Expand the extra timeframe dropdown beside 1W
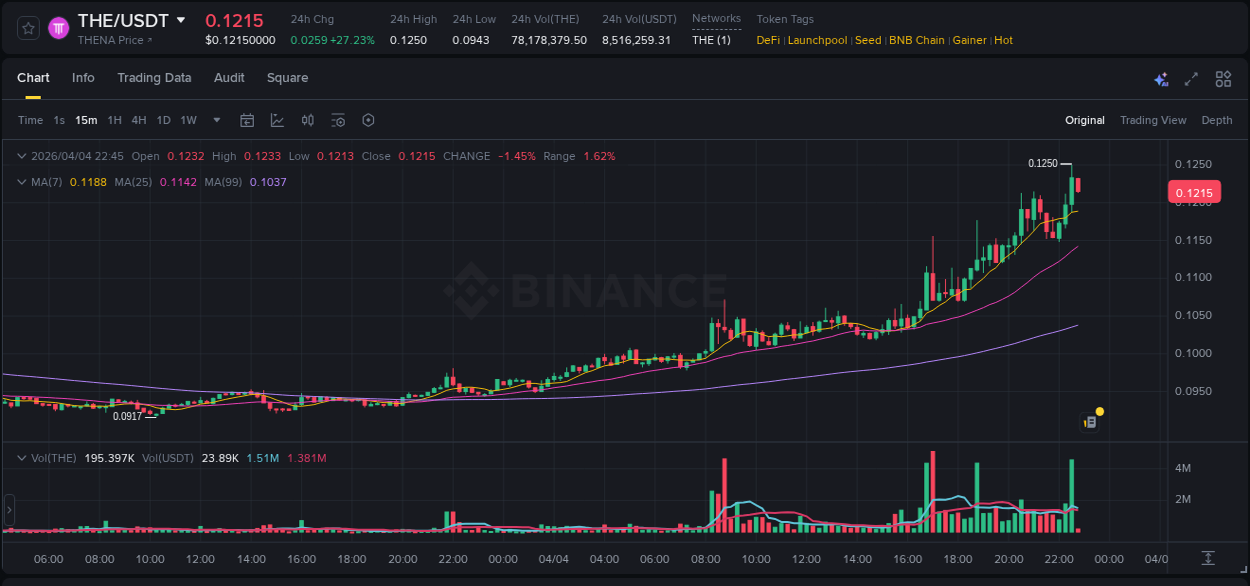The height and width of the screenshot is (586, 1250). (215, 119)
